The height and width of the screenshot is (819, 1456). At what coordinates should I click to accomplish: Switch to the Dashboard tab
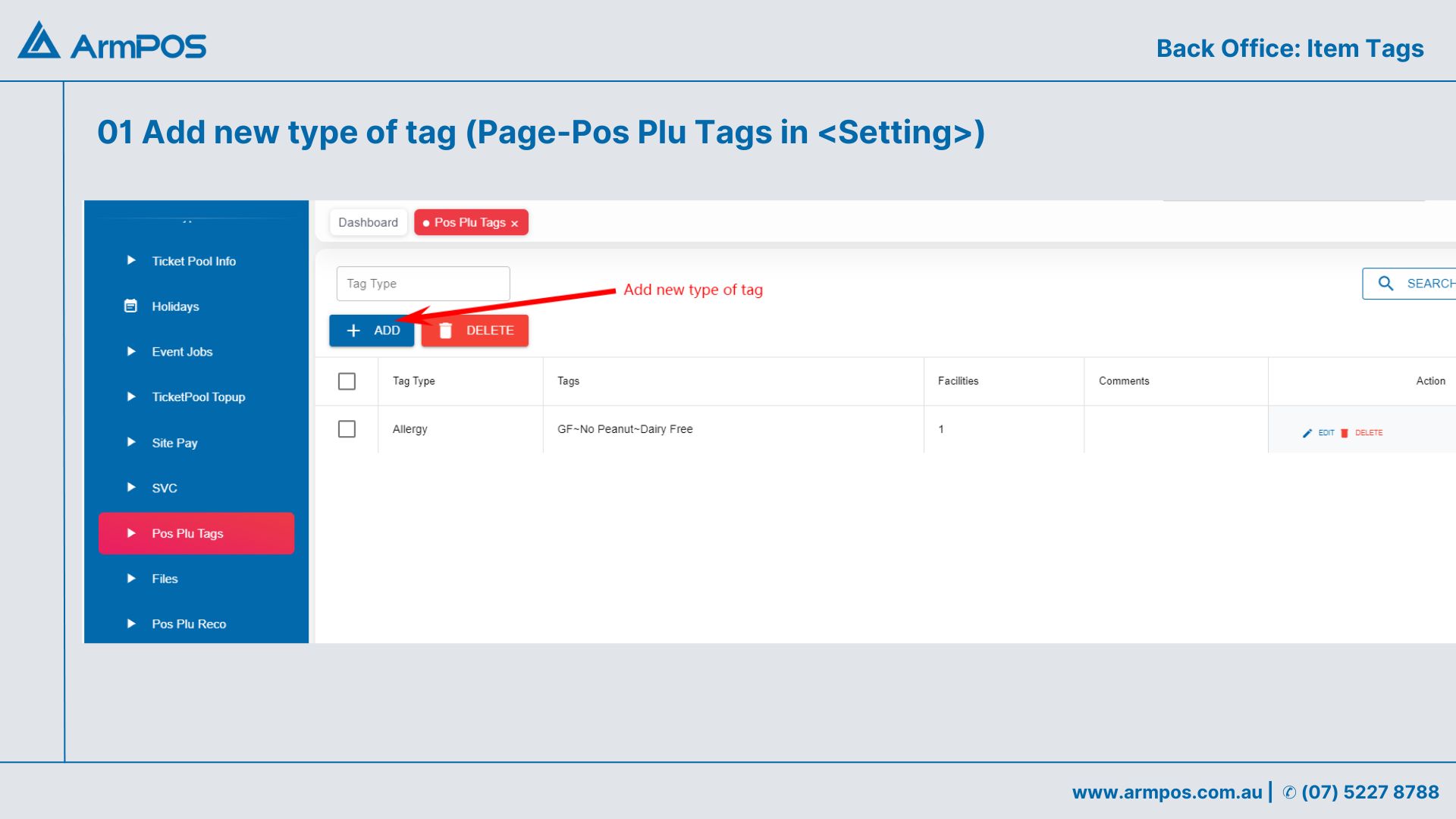[x=368, y=222]
